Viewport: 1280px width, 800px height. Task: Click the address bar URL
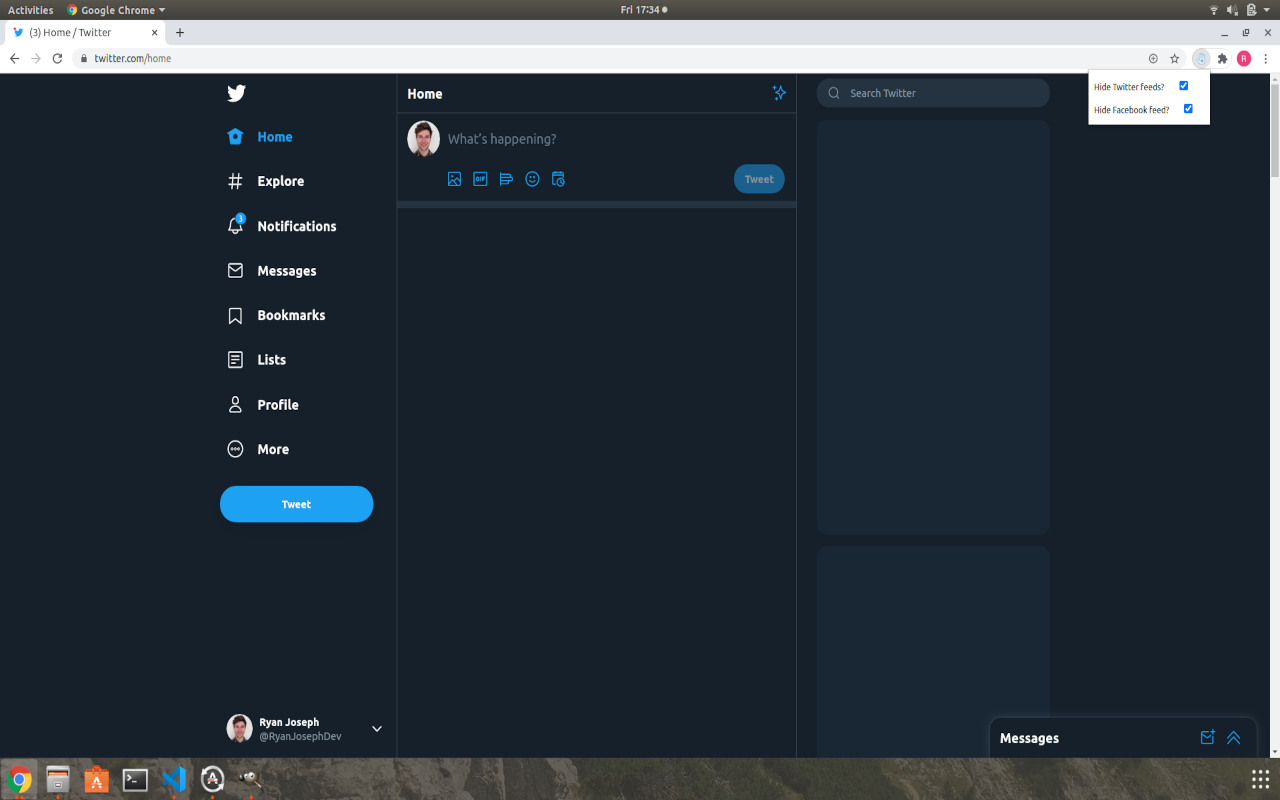pos(133,59)
